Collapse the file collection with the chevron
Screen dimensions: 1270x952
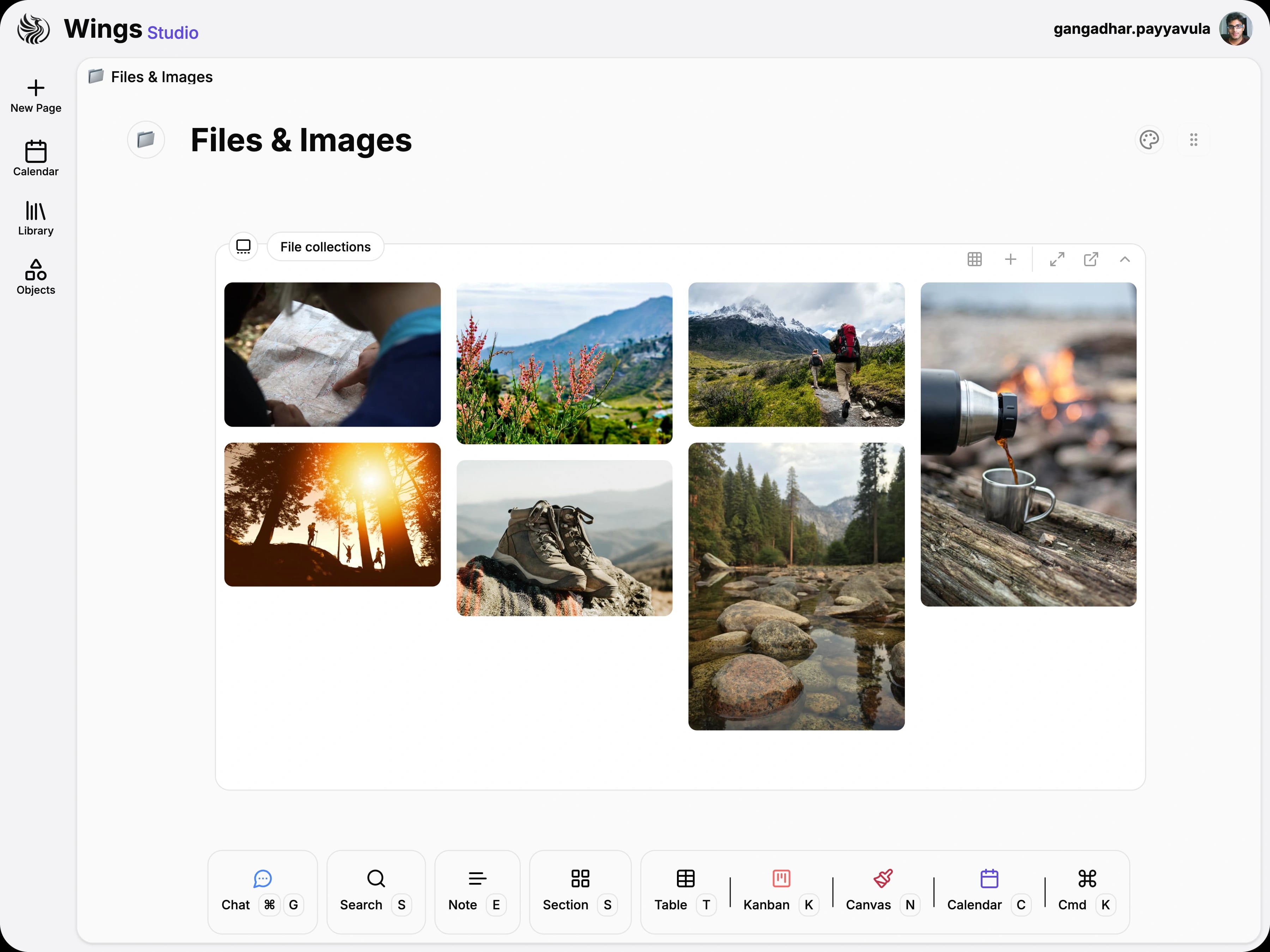pyautogui.click(x=1125, y=260)
